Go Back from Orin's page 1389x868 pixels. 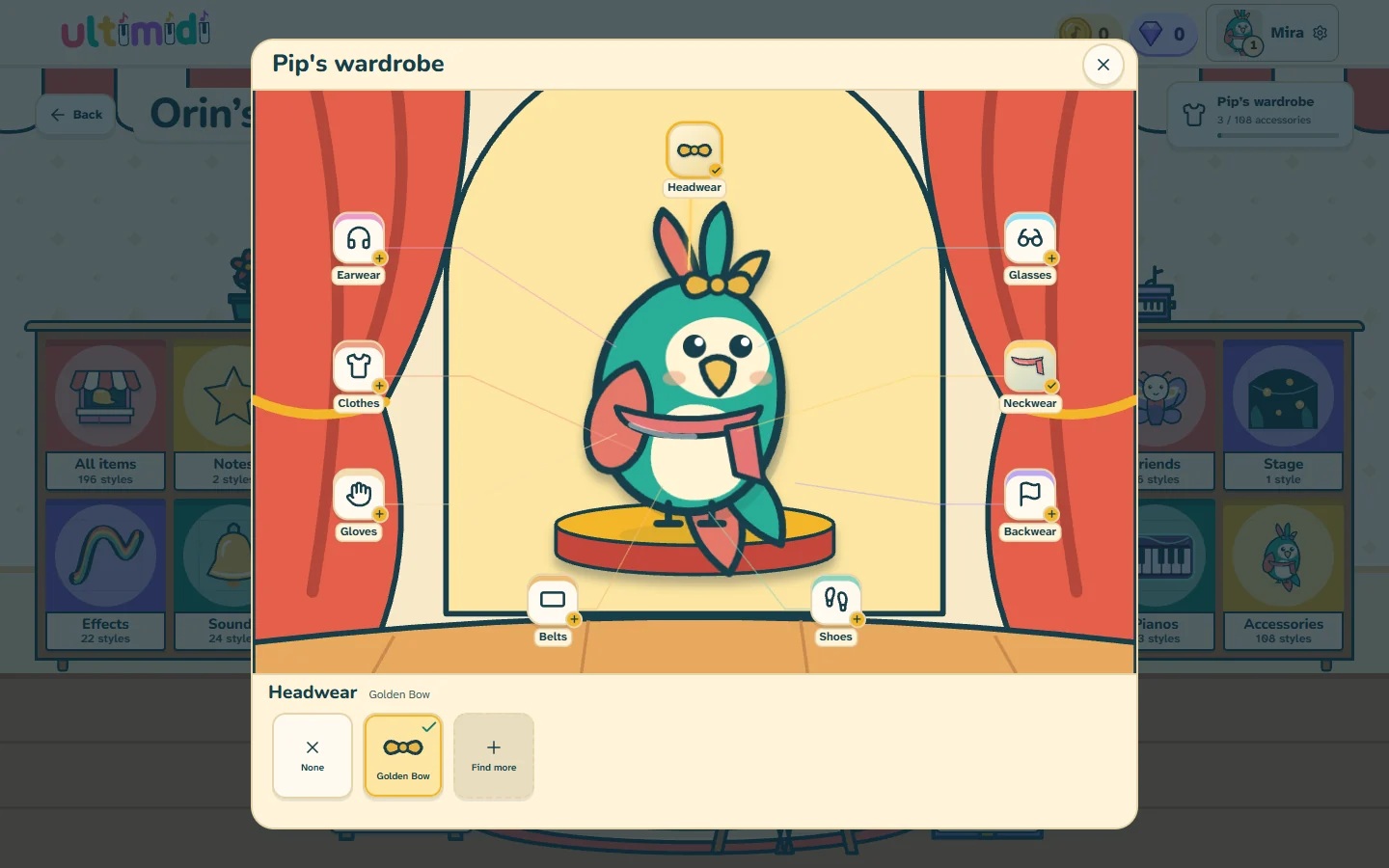tap(76, 114)
